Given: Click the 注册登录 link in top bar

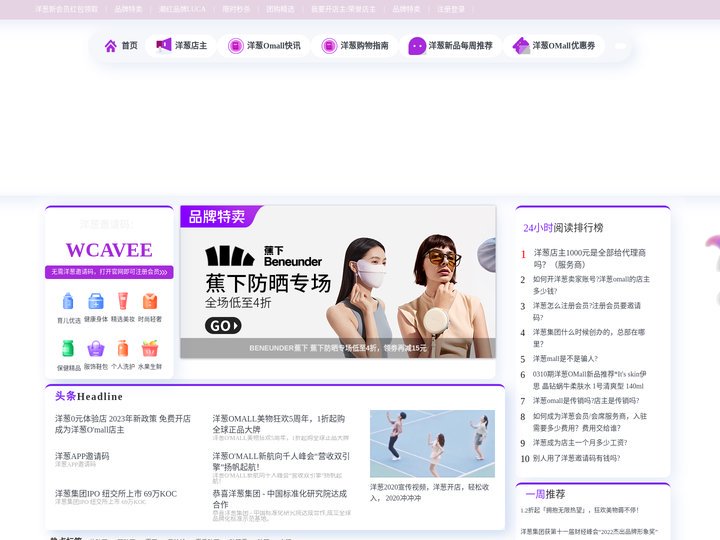Looking at the screenshot, I should (x=450, y=9).
